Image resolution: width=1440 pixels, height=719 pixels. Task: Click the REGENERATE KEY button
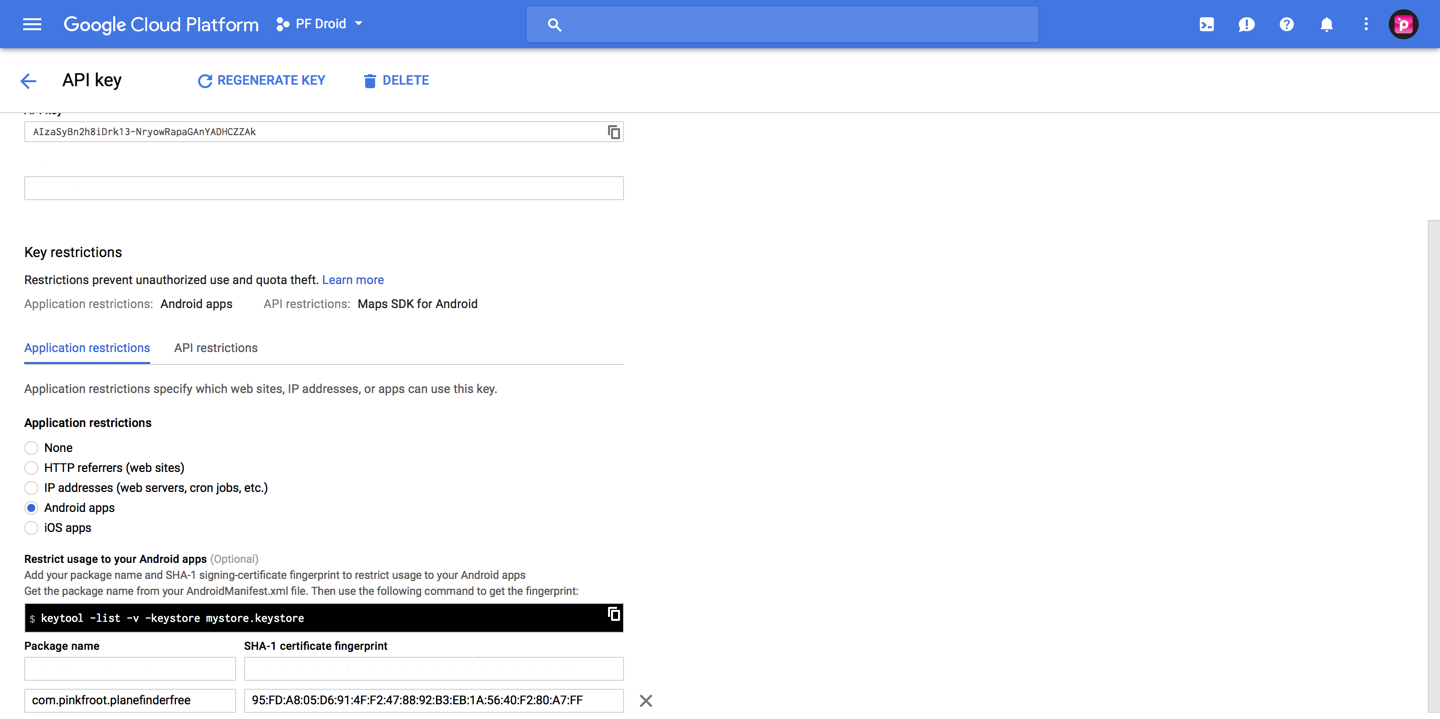point(261,81)
